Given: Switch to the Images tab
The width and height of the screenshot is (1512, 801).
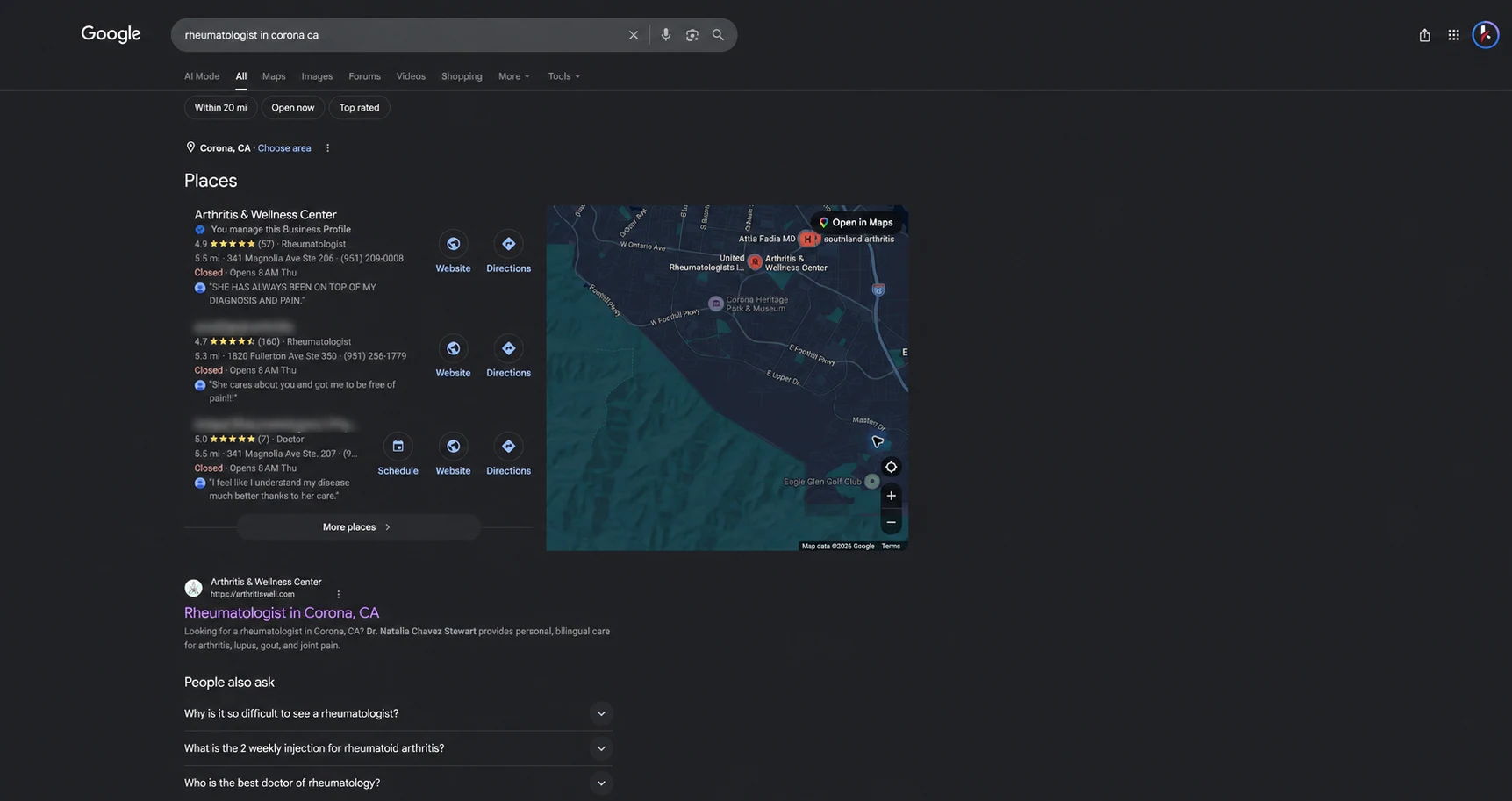Looking at the screenshot, I should pyautogui.click(x=317, y=76).
